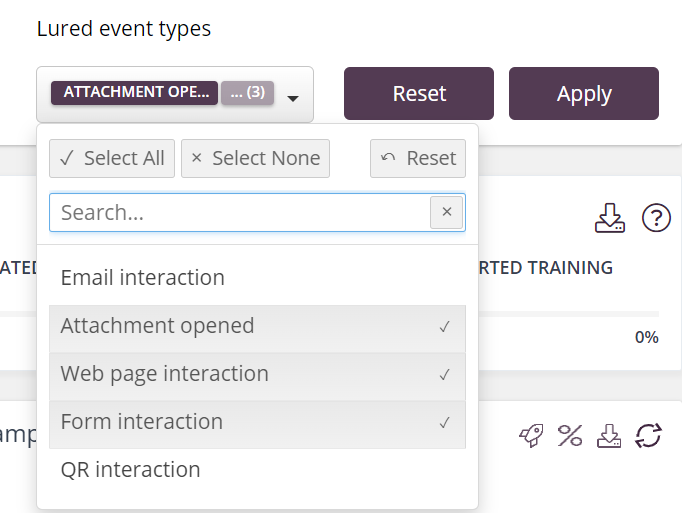Click the Select None button

(x=255, y=158)
